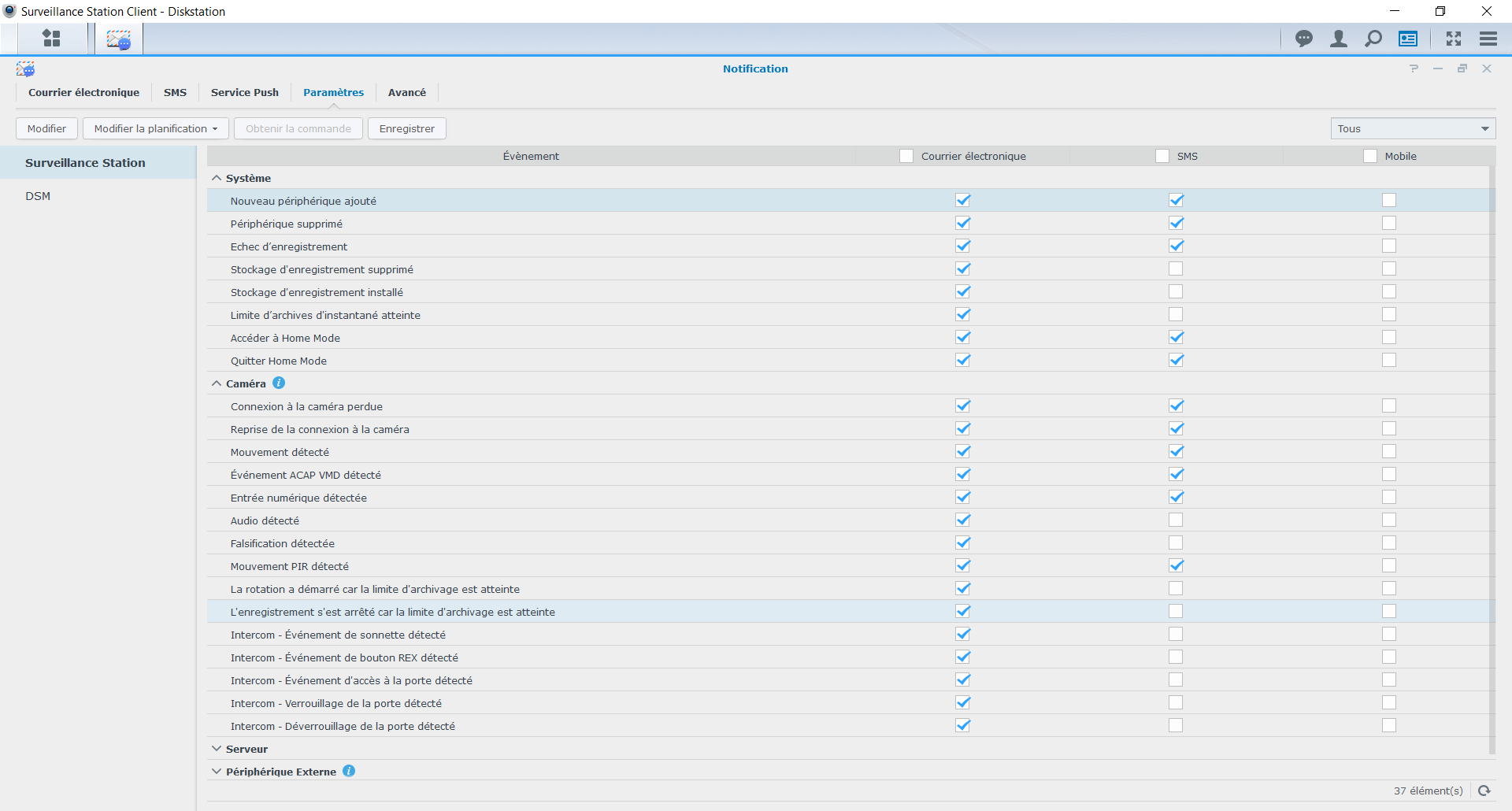
Task: Collapse the Système section
Action: [x=217, y=179]
